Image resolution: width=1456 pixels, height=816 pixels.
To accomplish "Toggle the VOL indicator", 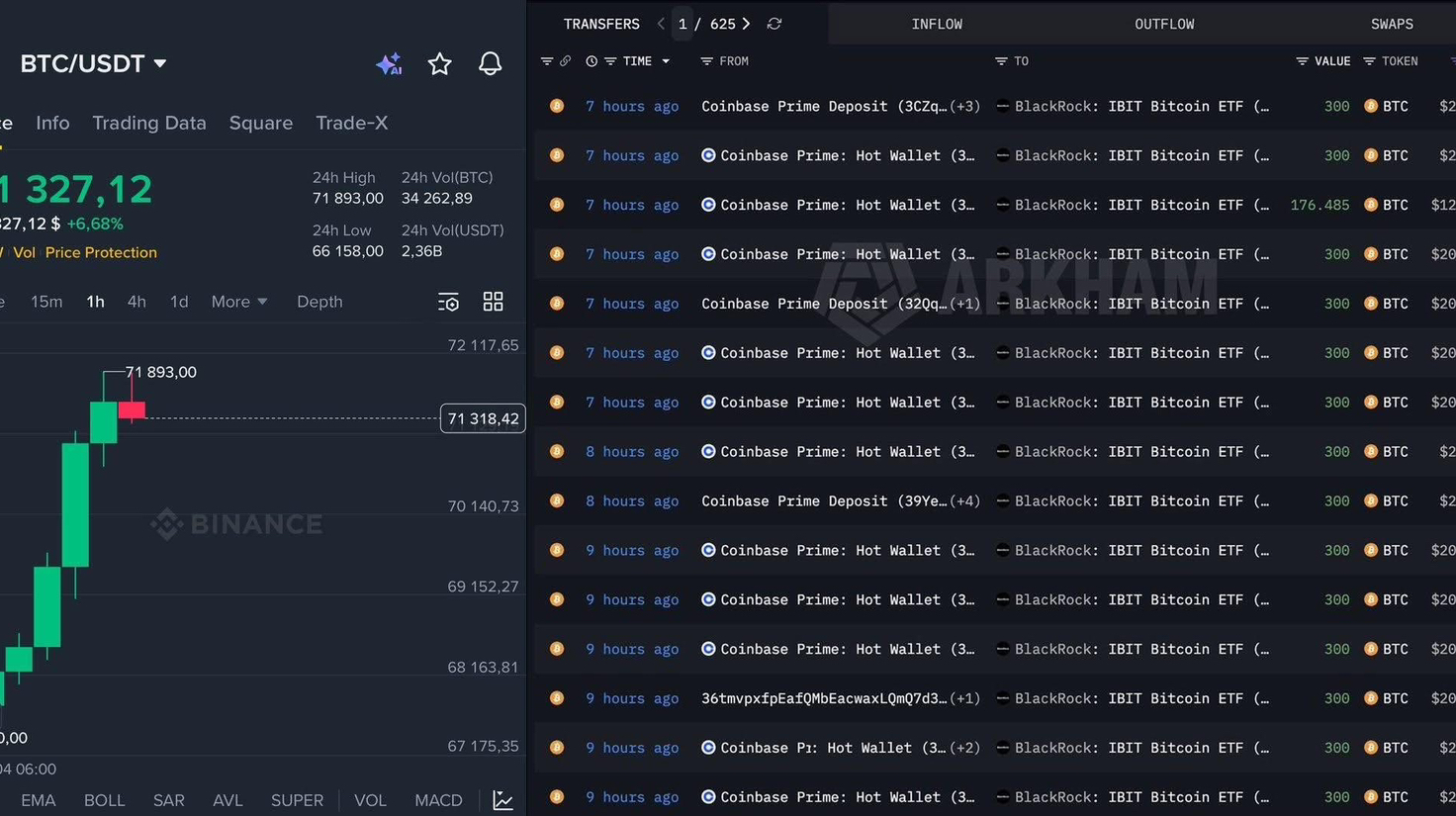I will pos(370,800).
